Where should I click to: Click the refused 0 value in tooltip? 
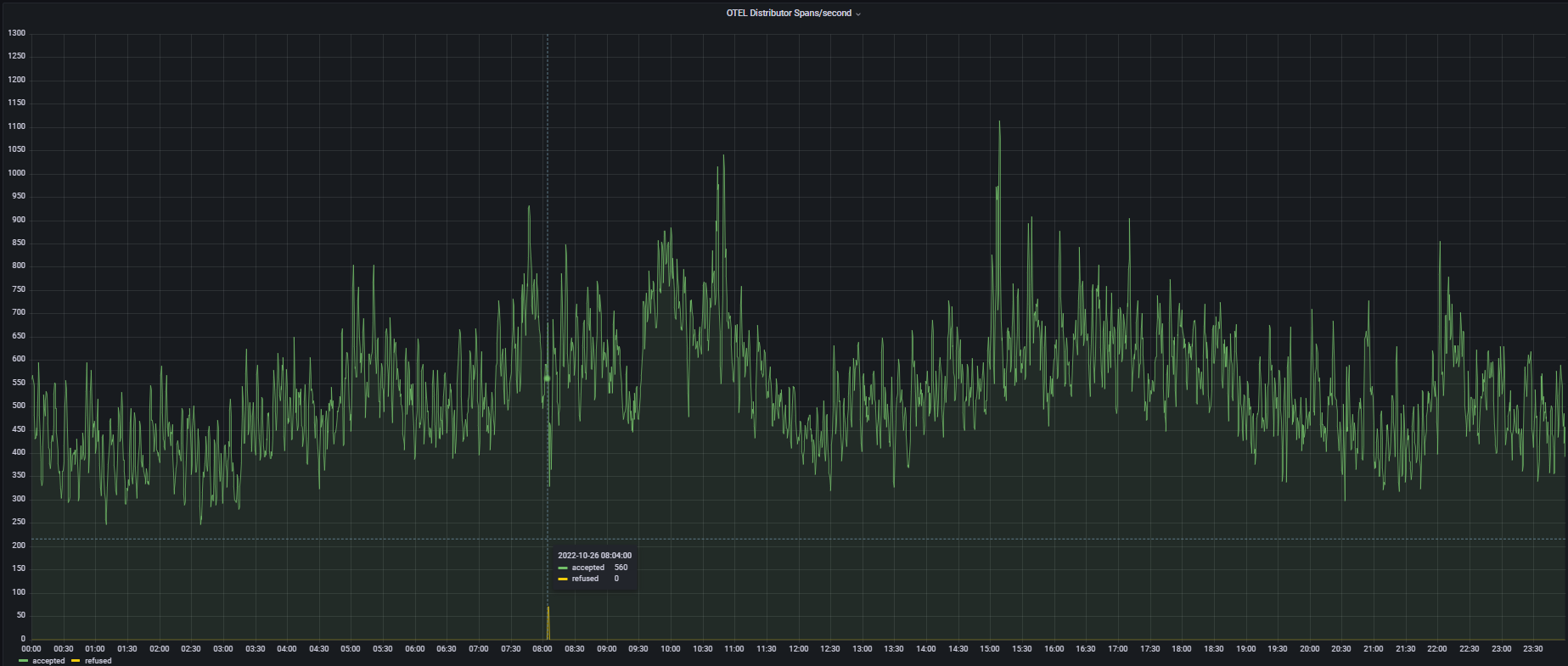pyautogui.click(x=616, y=579)
